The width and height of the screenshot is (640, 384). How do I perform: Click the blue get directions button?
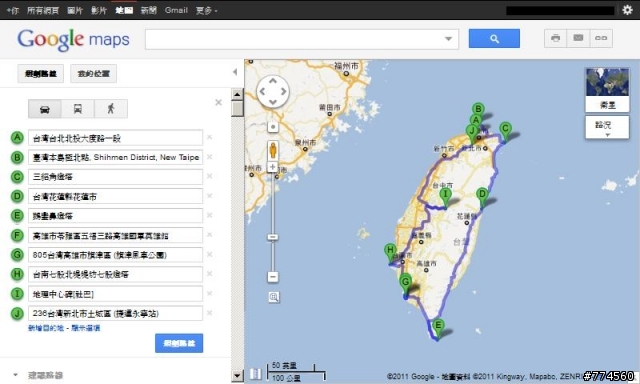(179, 343)
